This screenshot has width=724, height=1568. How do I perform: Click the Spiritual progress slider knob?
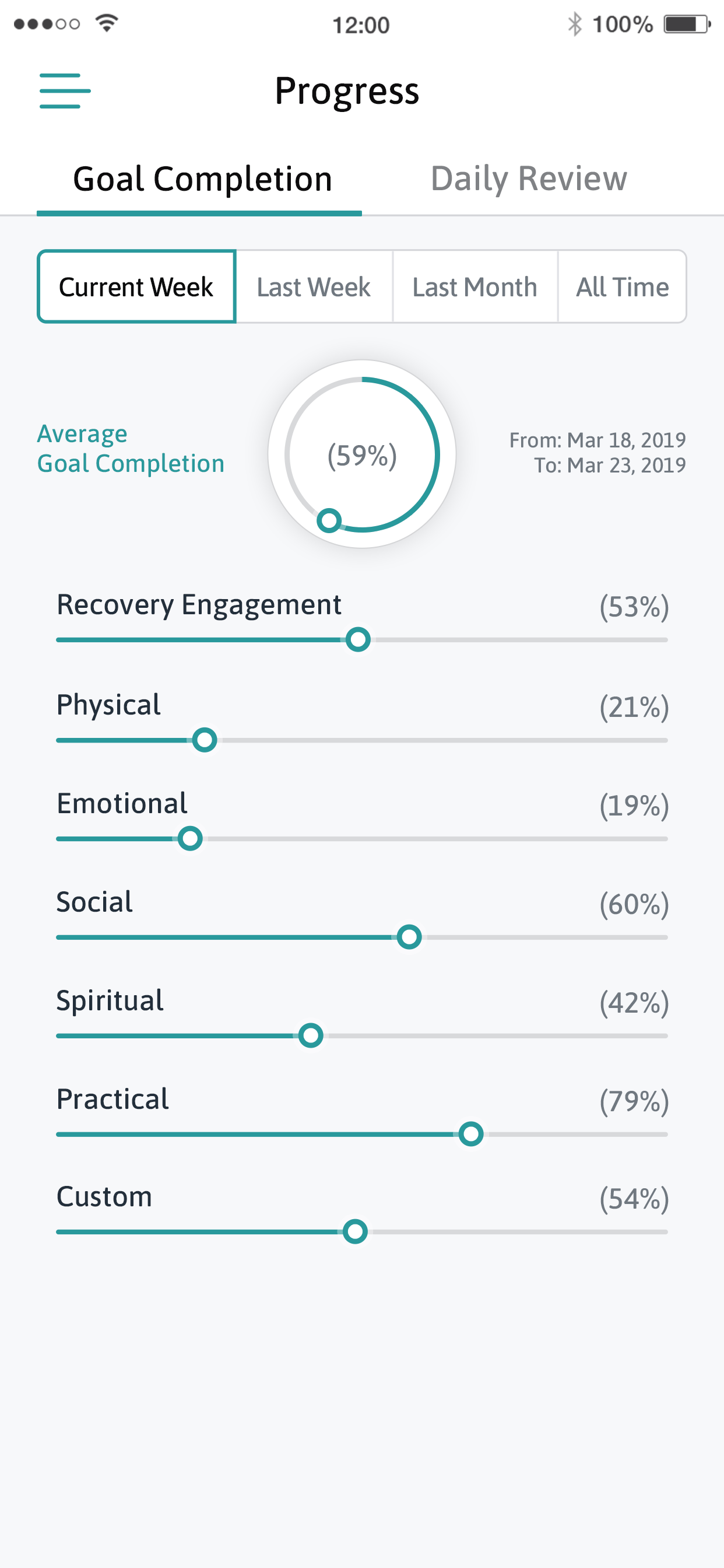[x=310, y=1035]
